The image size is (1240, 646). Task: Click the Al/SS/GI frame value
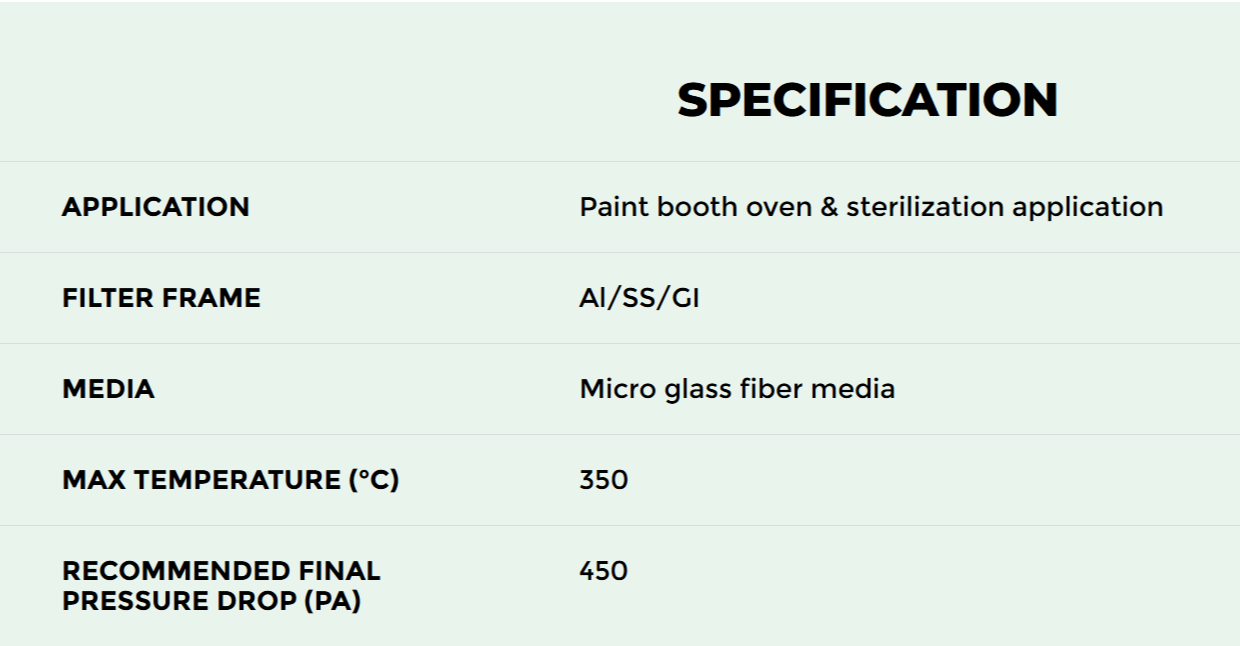[639, 298]
